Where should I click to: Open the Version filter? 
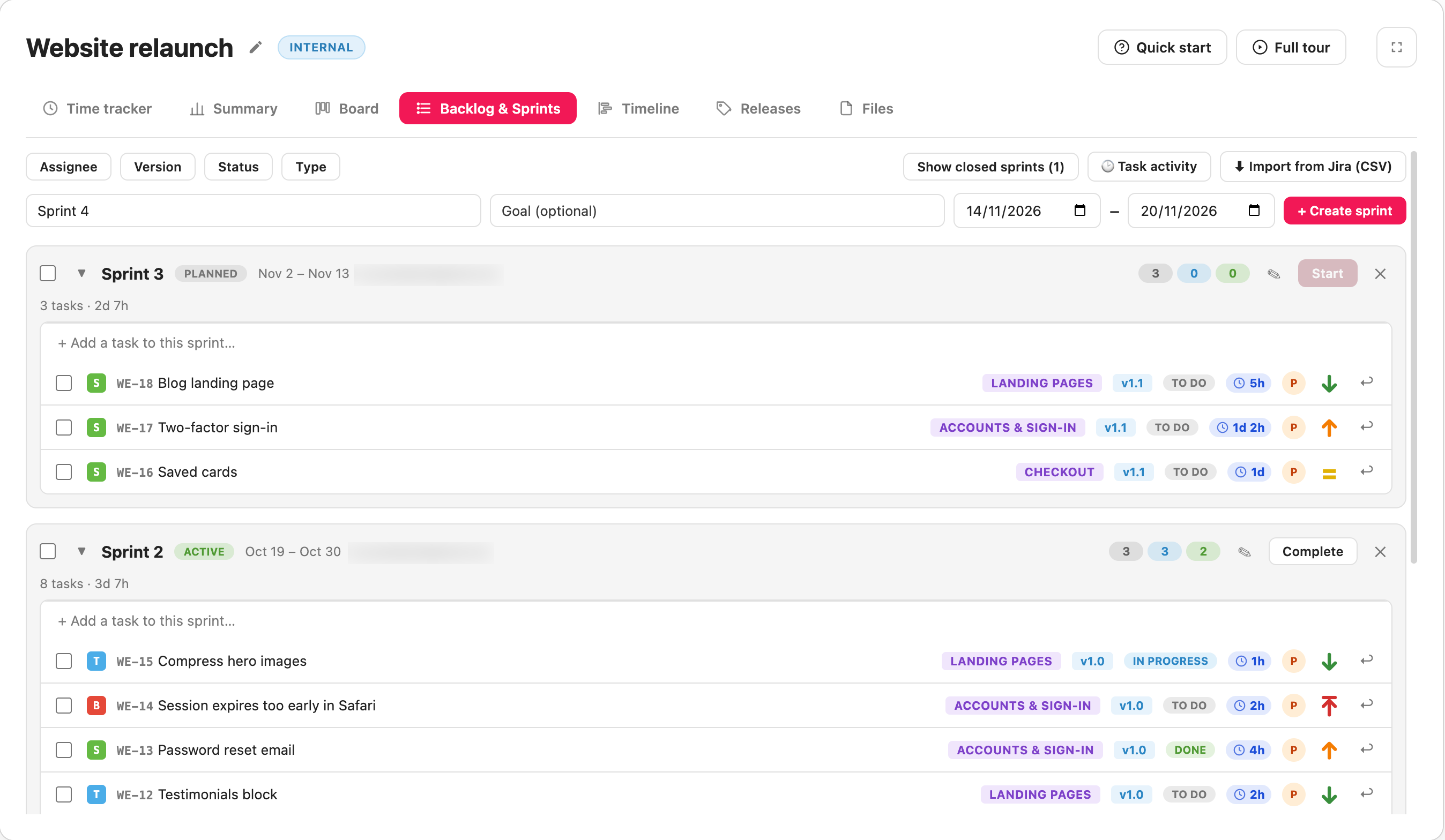pos(158,167)
